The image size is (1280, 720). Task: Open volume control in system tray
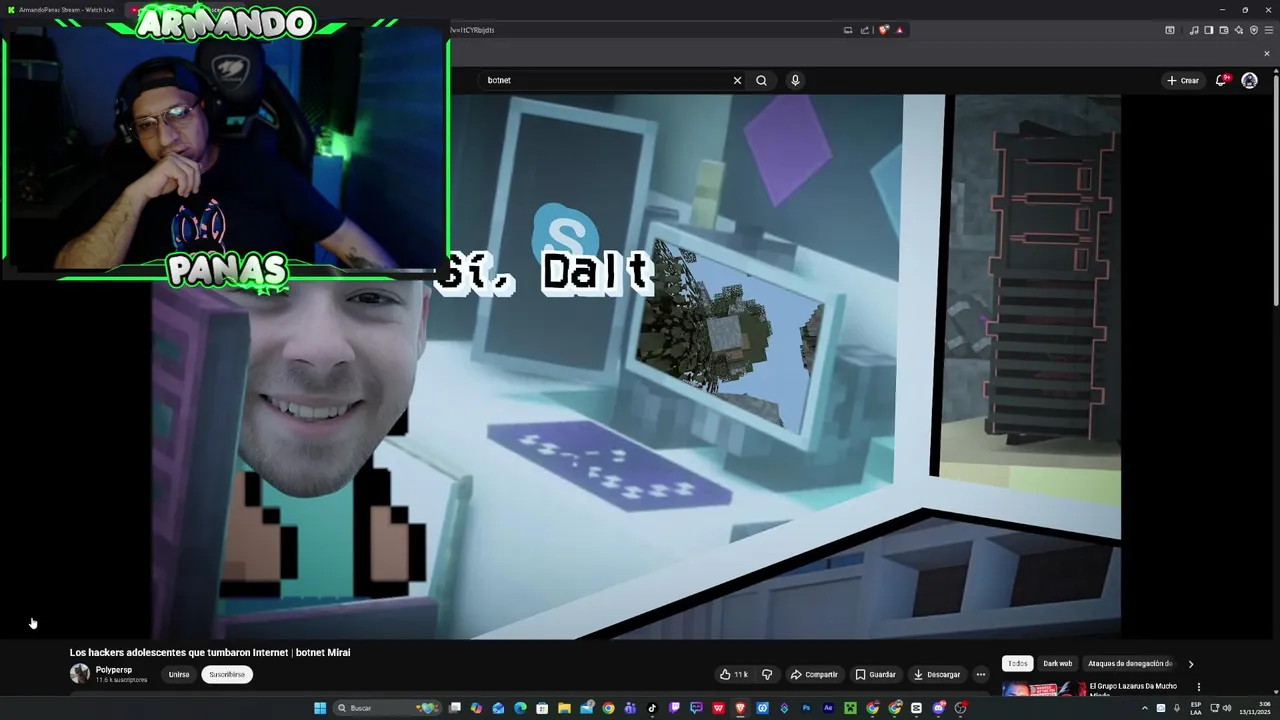point(1227,708)
